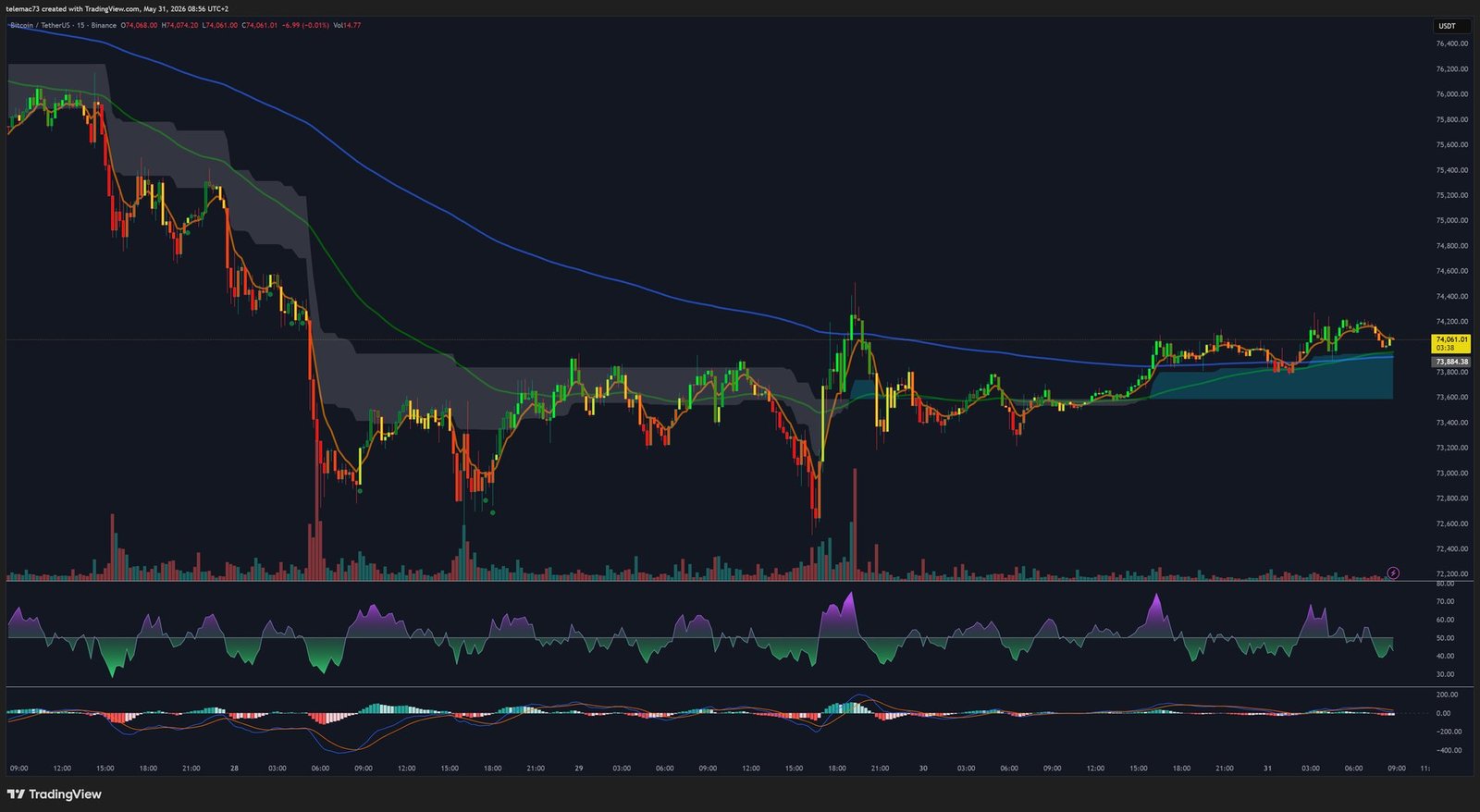Click the 72,600.00 price axis label
This screenshot has height=812, width=1480.
(1451, 524)
